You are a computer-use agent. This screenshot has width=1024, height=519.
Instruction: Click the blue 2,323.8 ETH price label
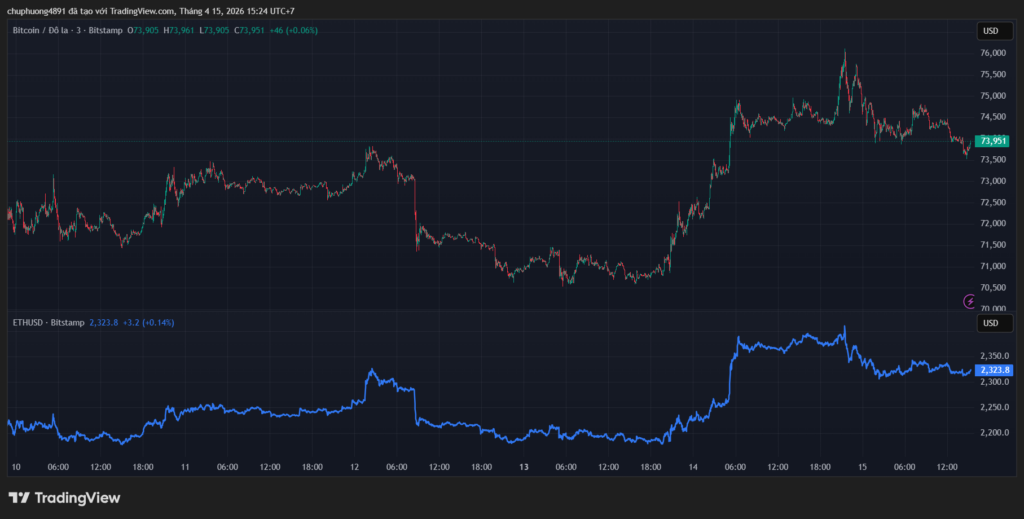pos(996,370)
